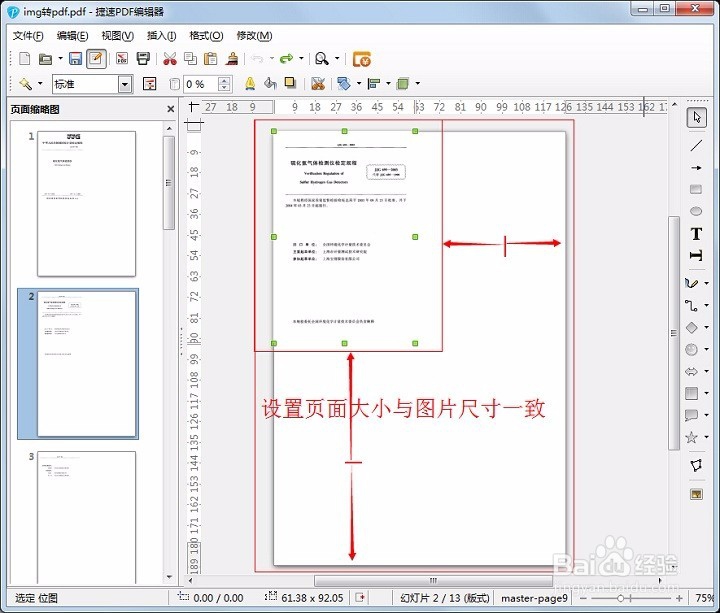The width and height of the screenshot is (720, 613).
Task: Click the transparency percentage field showing 0 %
Action: [200, 84]
